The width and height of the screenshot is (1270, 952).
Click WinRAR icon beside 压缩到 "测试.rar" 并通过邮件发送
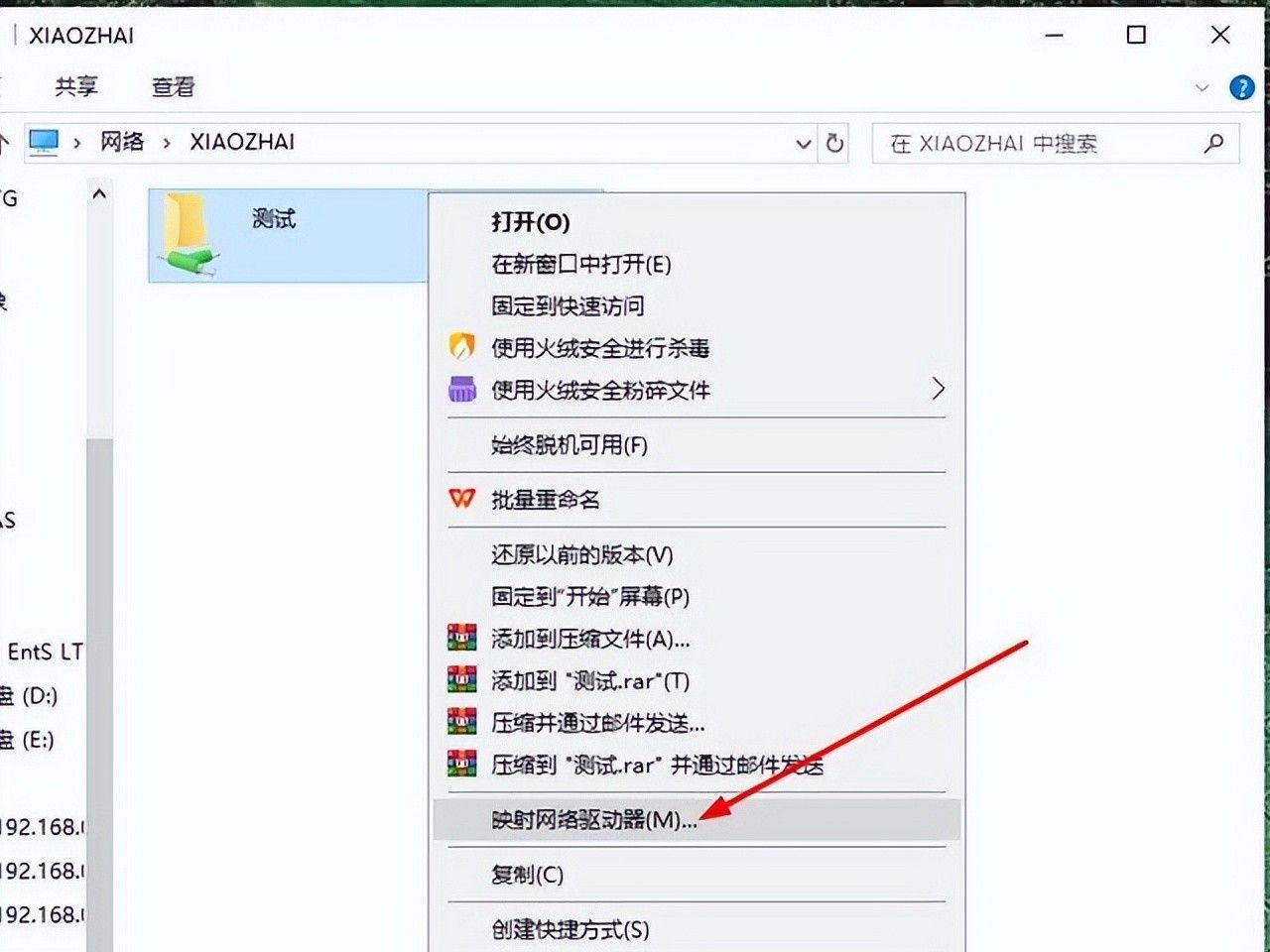pos(462,765)
